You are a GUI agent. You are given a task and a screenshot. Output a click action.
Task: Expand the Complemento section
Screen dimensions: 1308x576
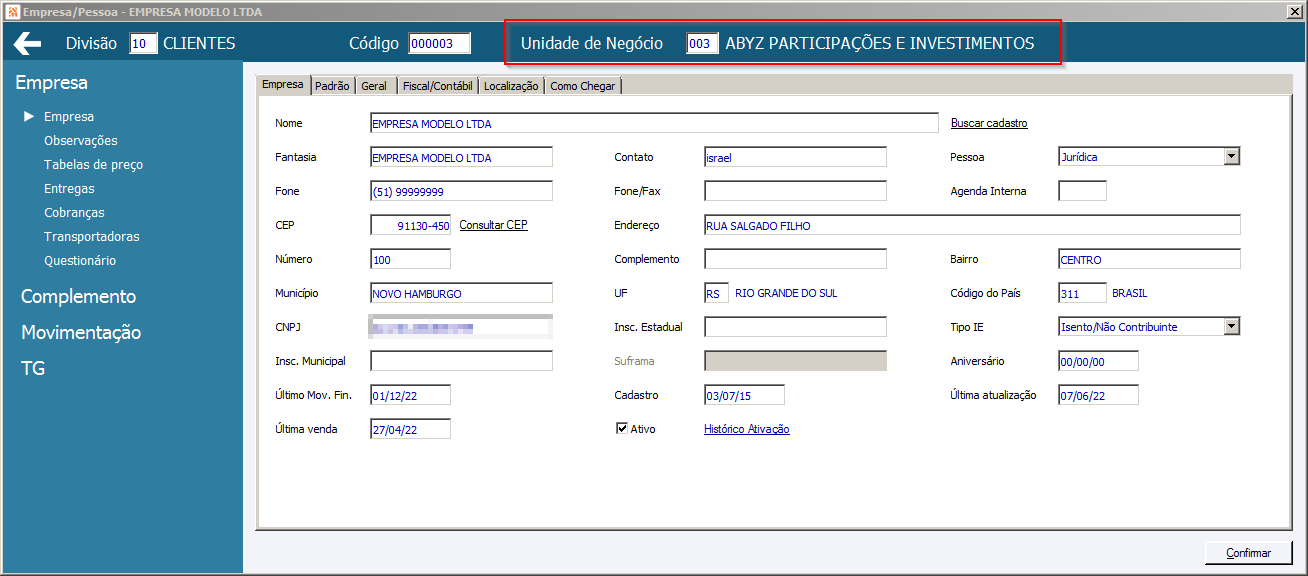tap(78, 297)
